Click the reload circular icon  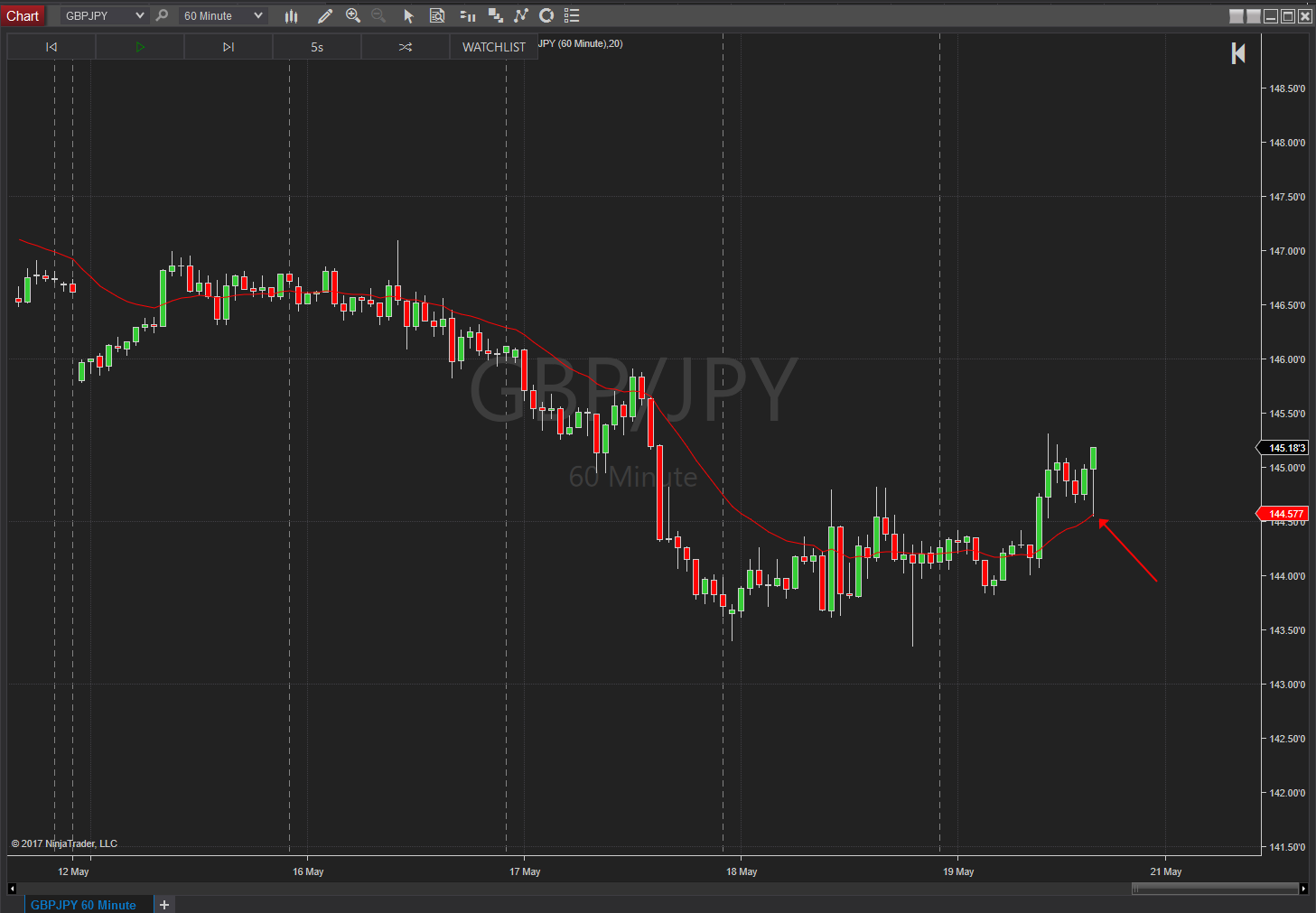click(546, 15)
